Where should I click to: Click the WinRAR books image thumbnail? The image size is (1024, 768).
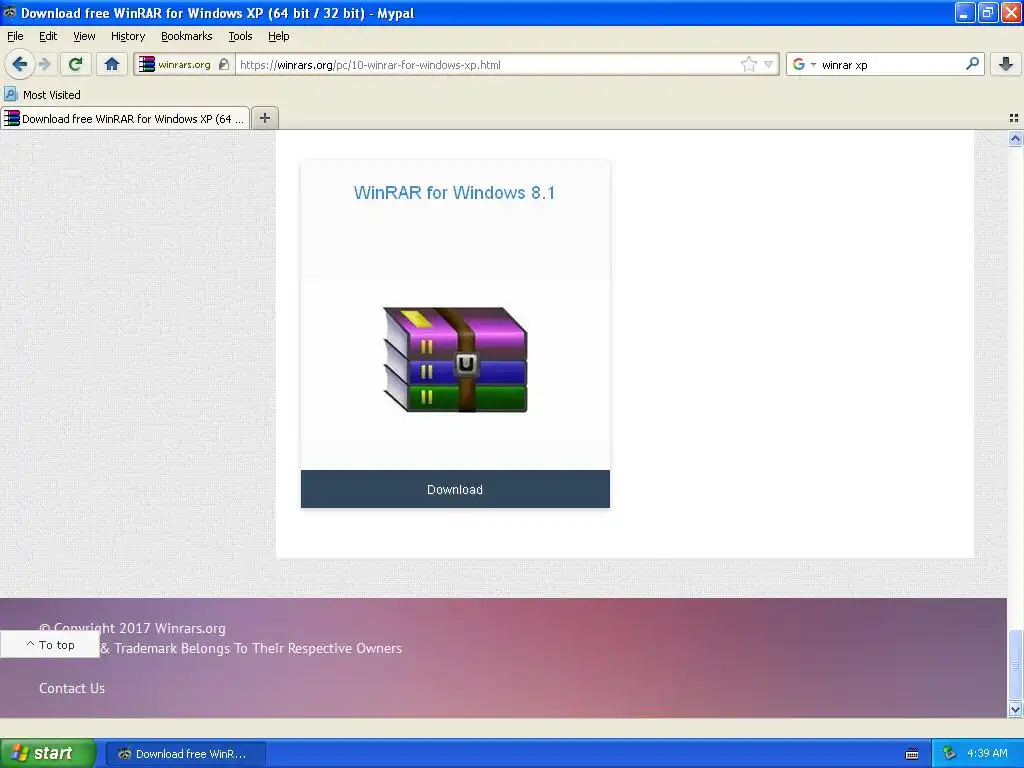(x=455, y=359)
